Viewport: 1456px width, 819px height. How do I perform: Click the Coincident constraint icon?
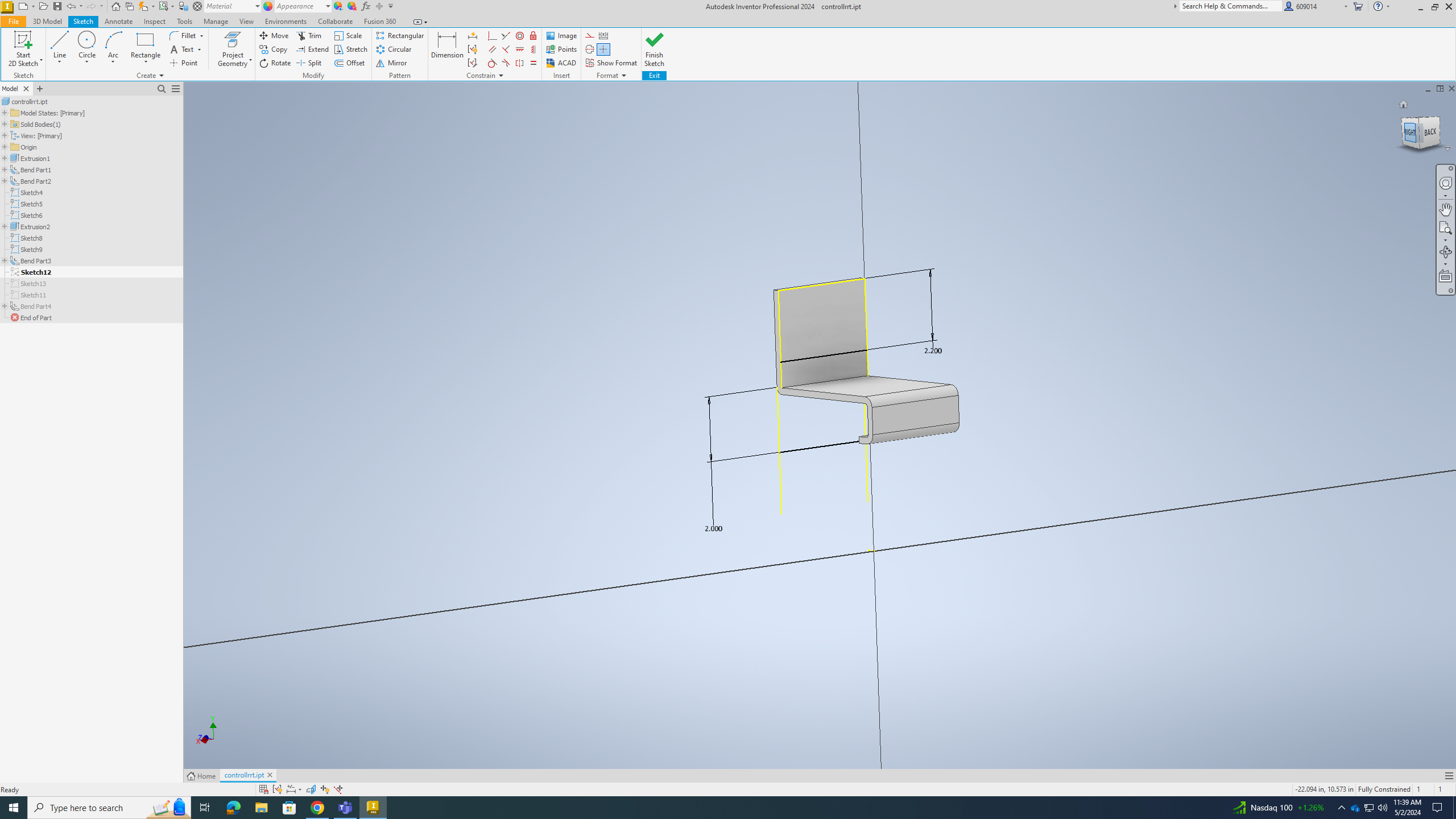click(493, 36)
